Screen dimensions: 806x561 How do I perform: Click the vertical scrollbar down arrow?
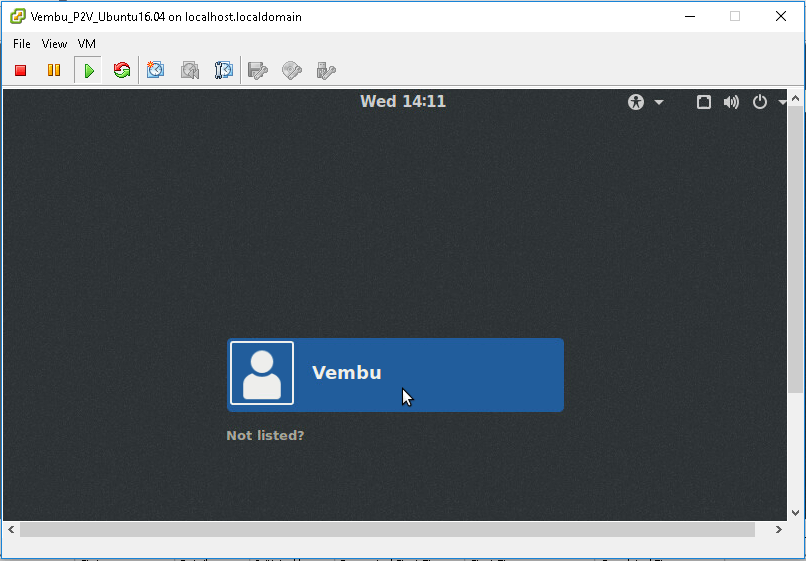[795, 513]
